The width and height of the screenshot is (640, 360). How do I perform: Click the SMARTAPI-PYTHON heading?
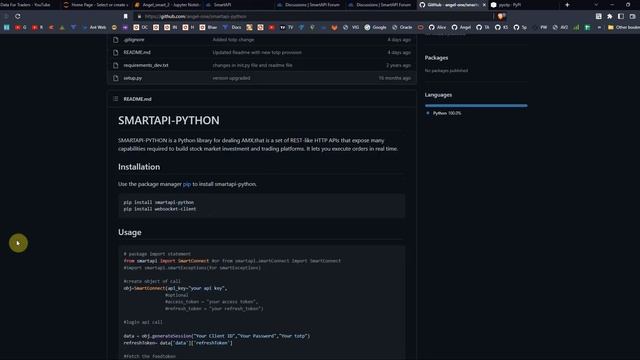pyautogui.click(x=169, y=120)
